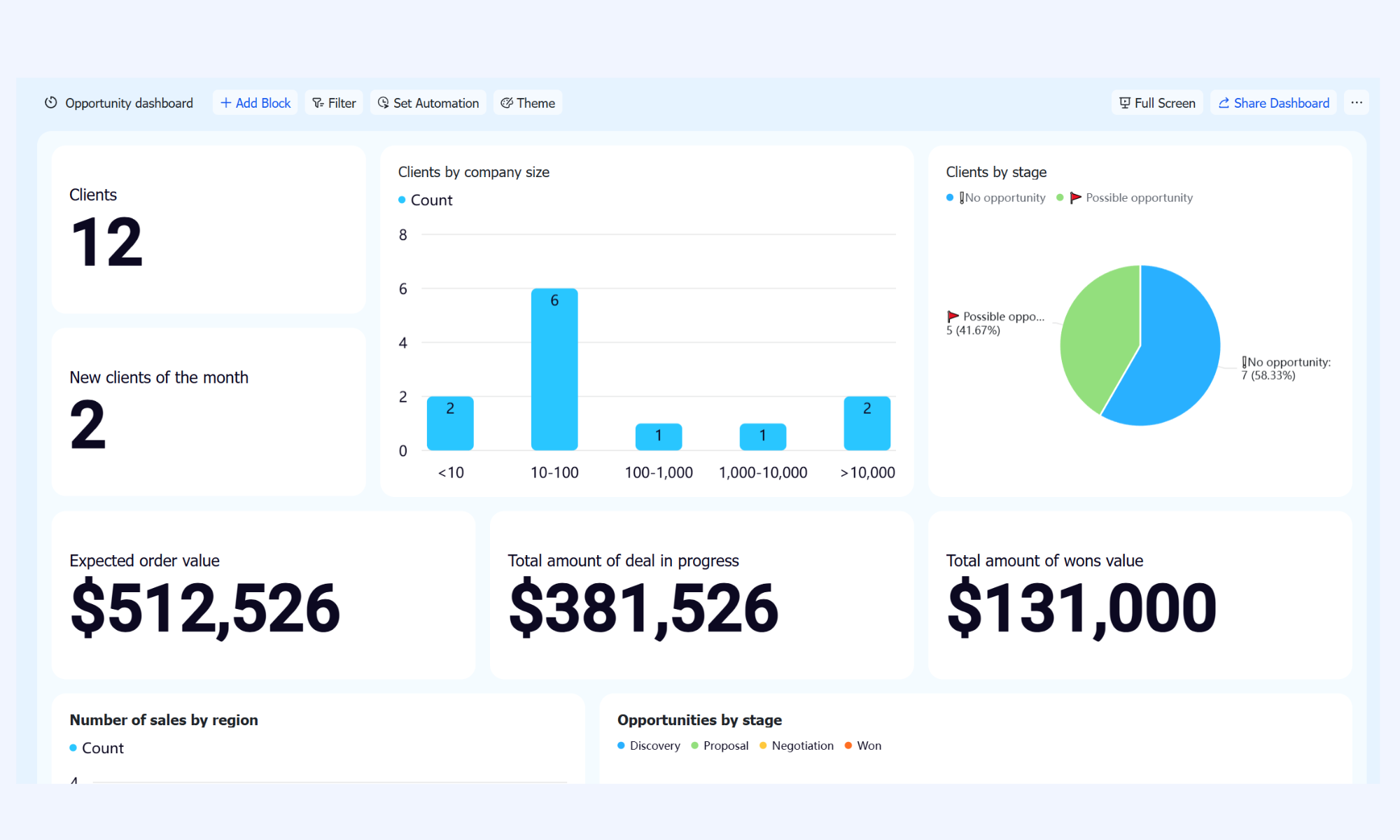
Task: Toggle the Possible opportunity legend item
Action: [1125, 198]
